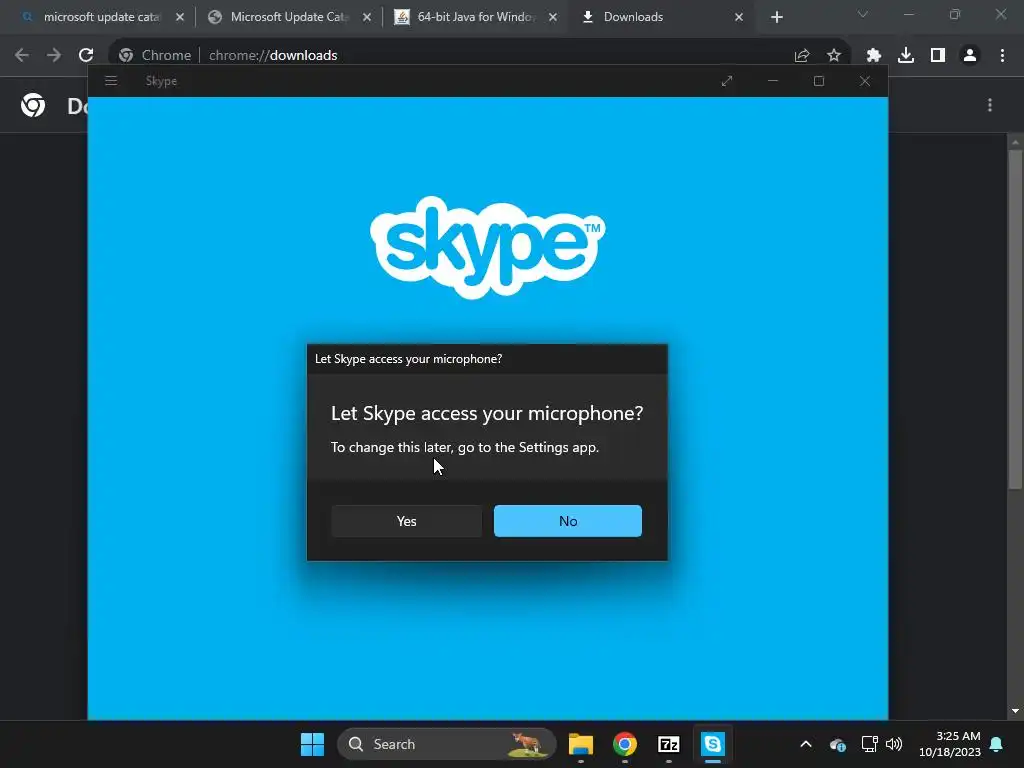The image size is (1024, 768).
Task: Close the 64-bit Java tab
Action: [x=552, y=18]
